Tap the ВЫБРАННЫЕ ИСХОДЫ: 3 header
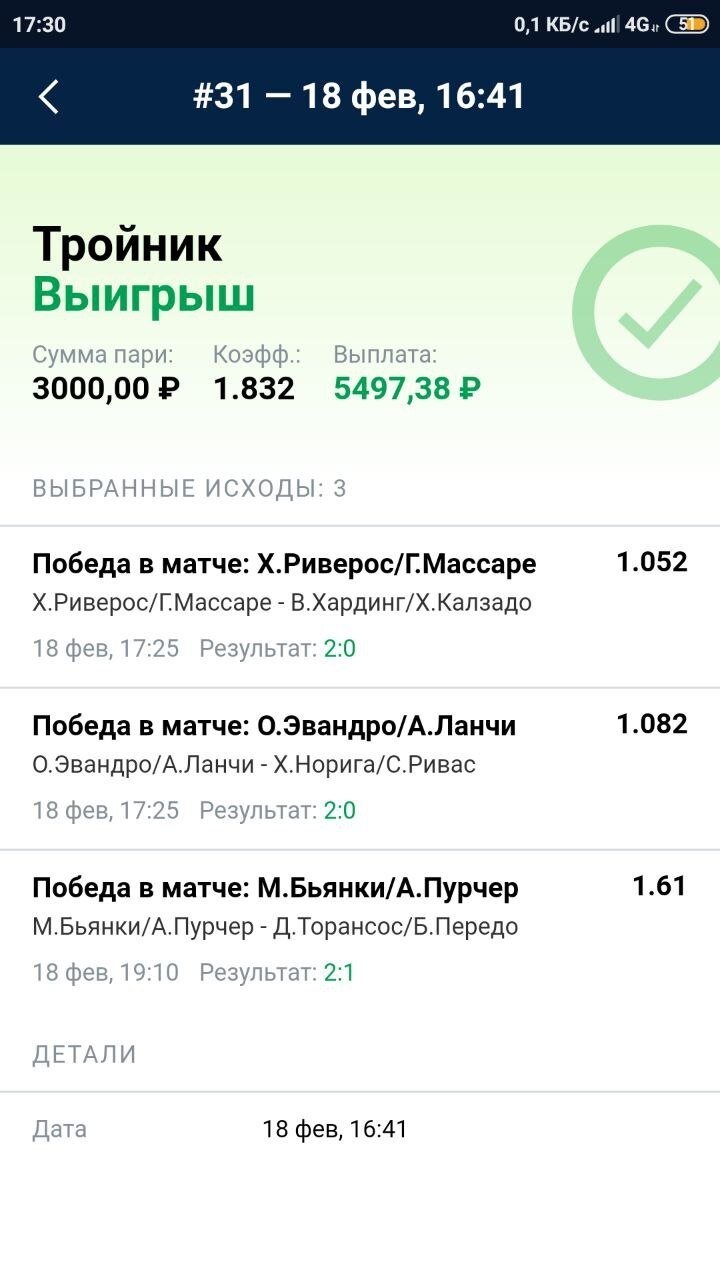The width and height of the screenshot is (720, 1280). tap(190, 489)
